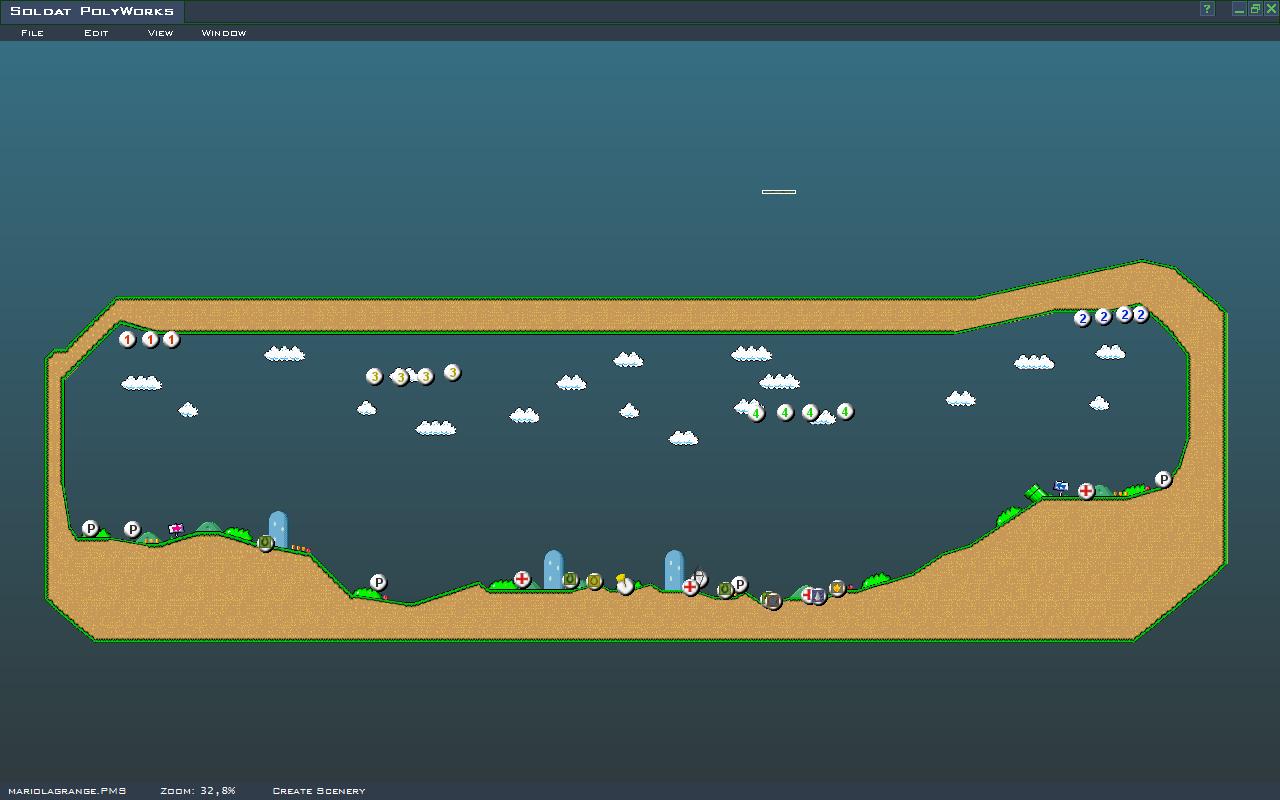Select the P marker on the far-right ledge
Screen dimensions: 1280x800
(x=1163, y=479)
